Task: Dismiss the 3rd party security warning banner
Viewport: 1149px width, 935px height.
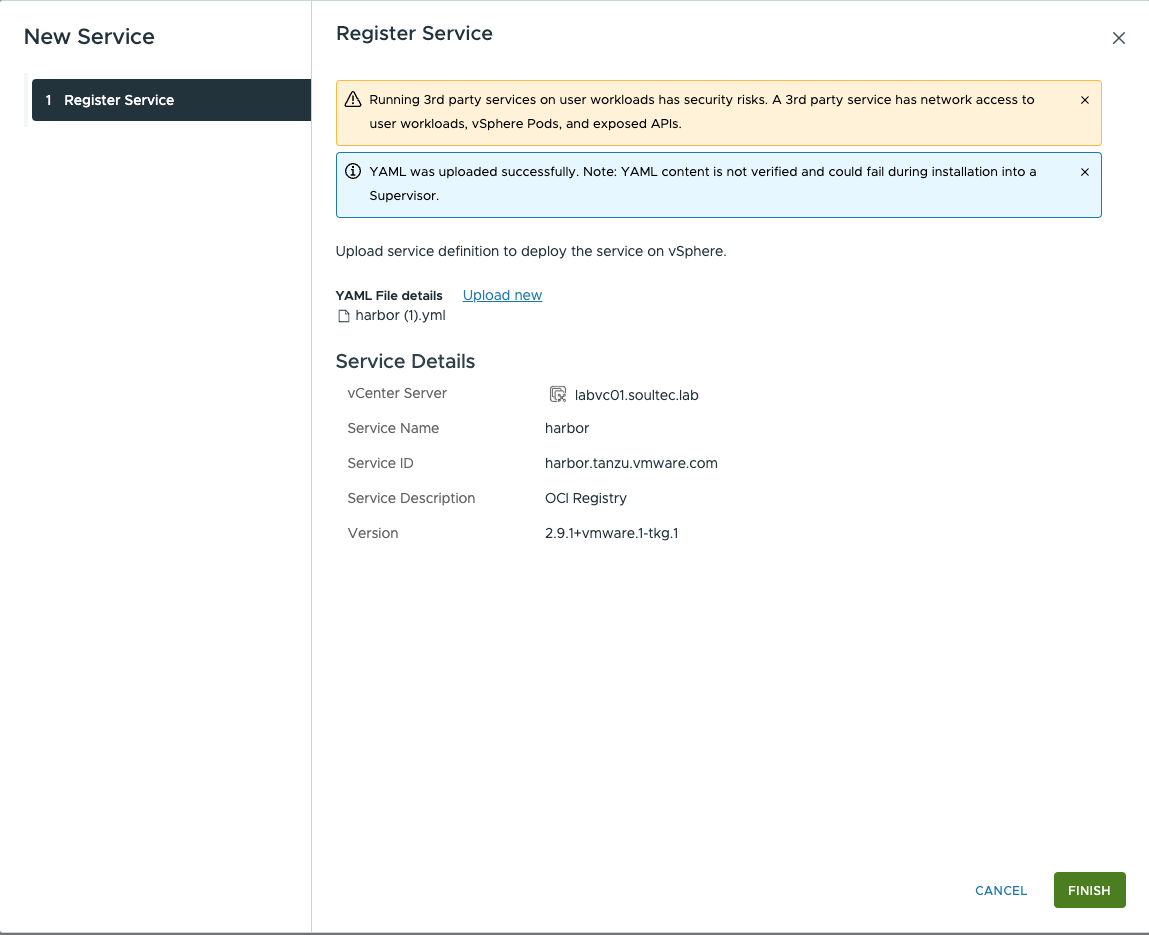Action: (1085, 100)
